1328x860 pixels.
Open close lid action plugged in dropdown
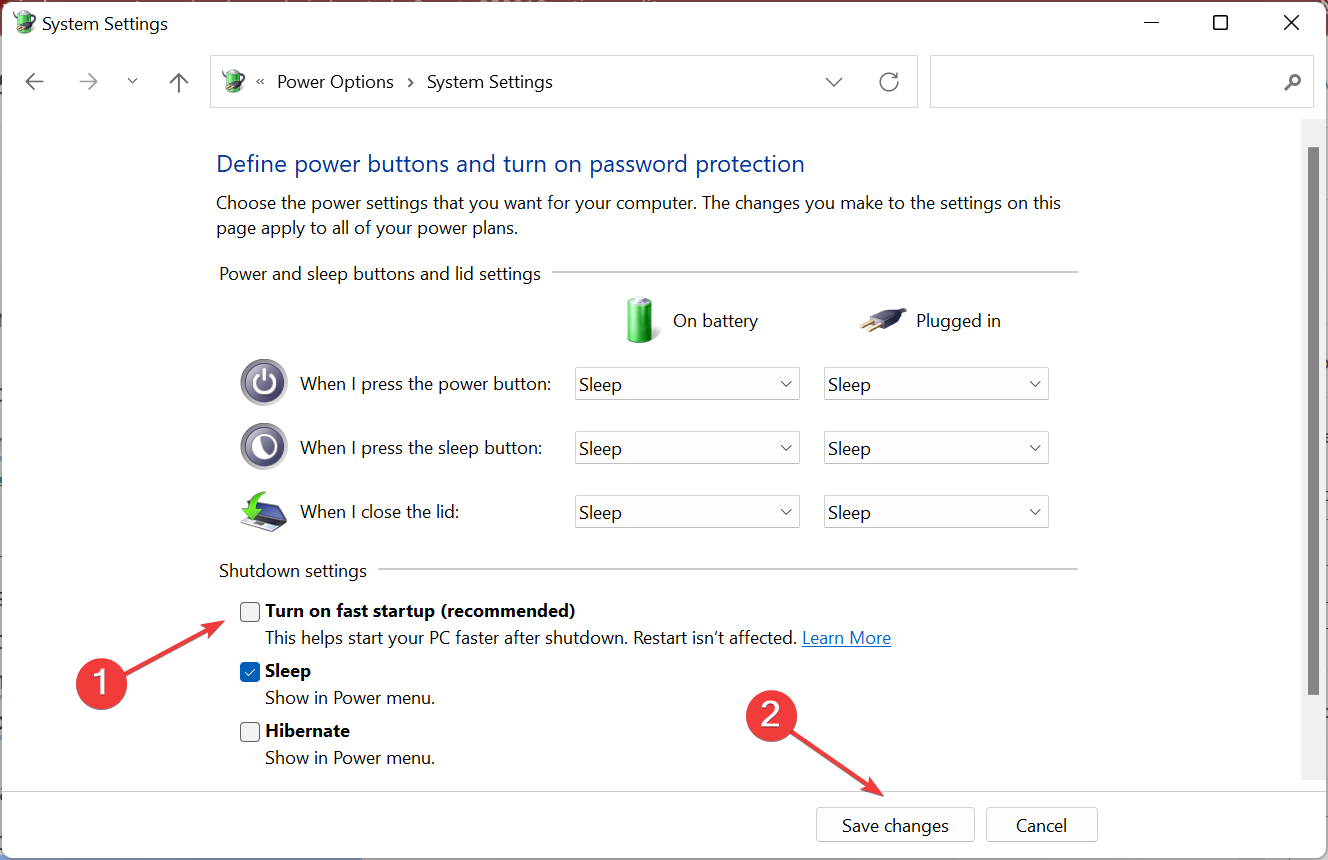coord(936,512)
